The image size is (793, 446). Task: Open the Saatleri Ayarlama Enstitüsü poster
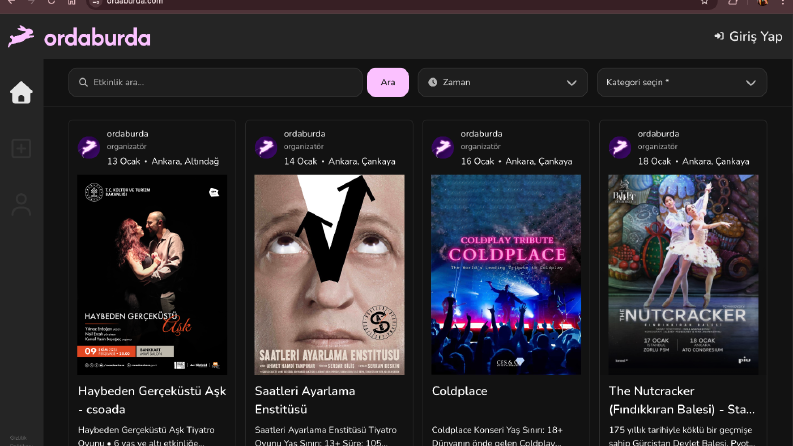click(x=329, y=275)
